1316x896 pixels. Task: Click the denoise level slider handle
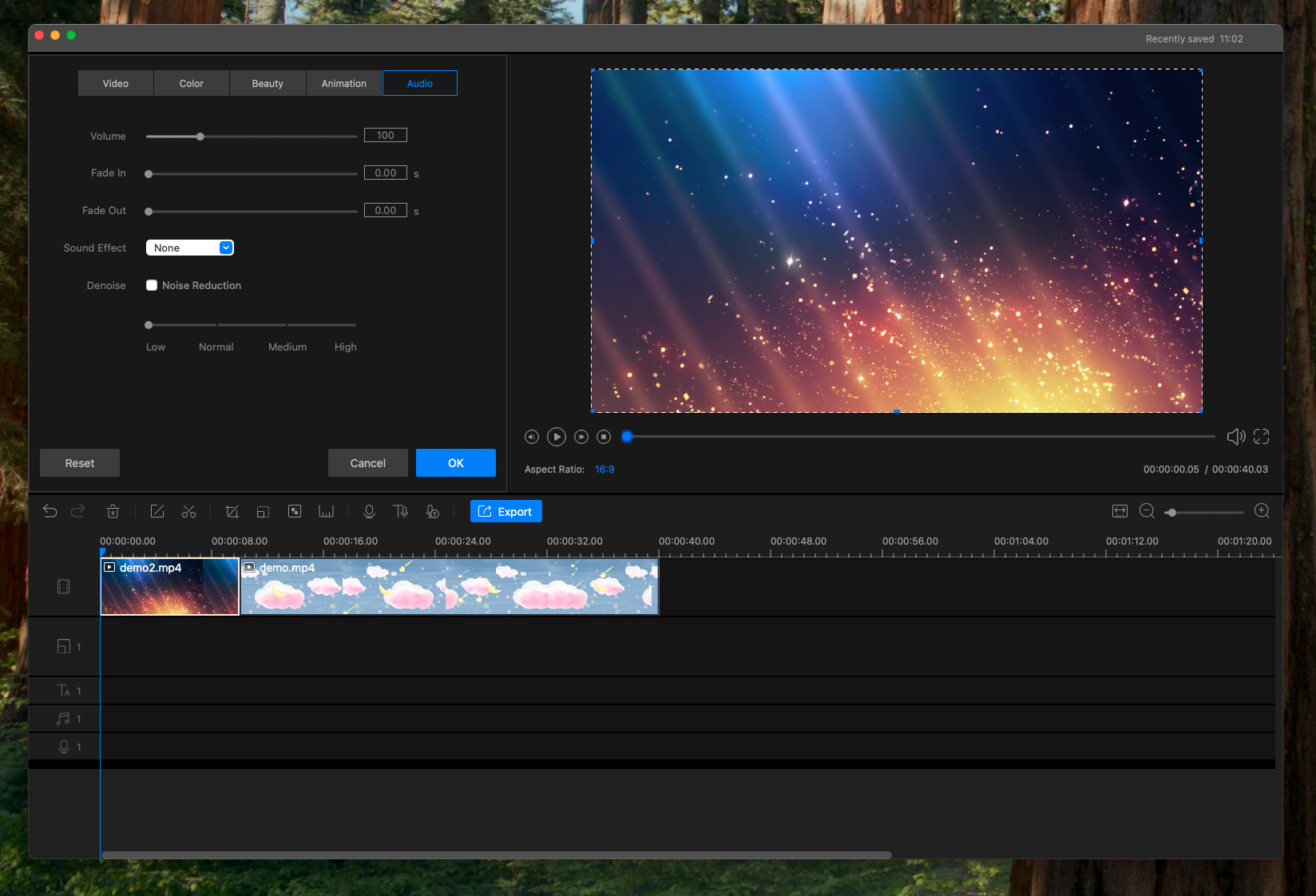(x=149, y=325)
